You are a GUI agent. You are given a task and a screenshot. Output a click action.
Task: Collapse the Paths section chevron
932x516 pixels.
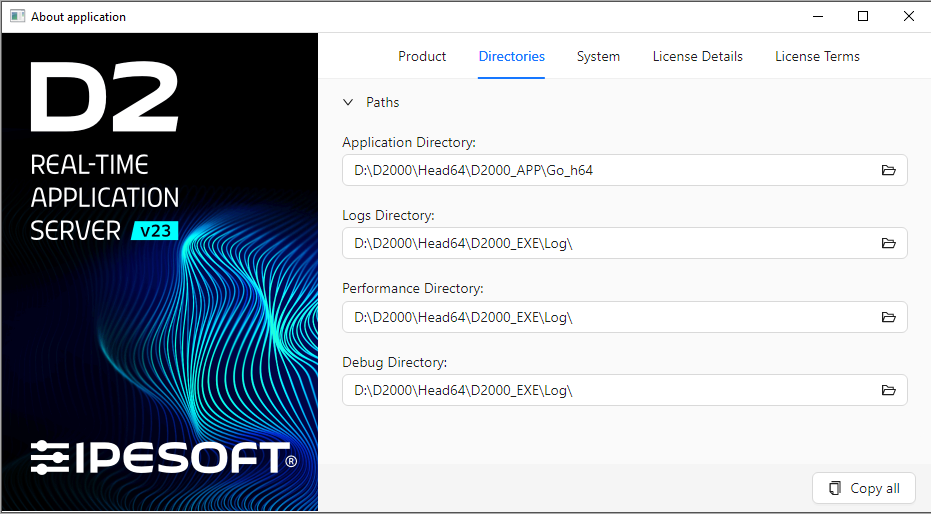pos(348,102)
